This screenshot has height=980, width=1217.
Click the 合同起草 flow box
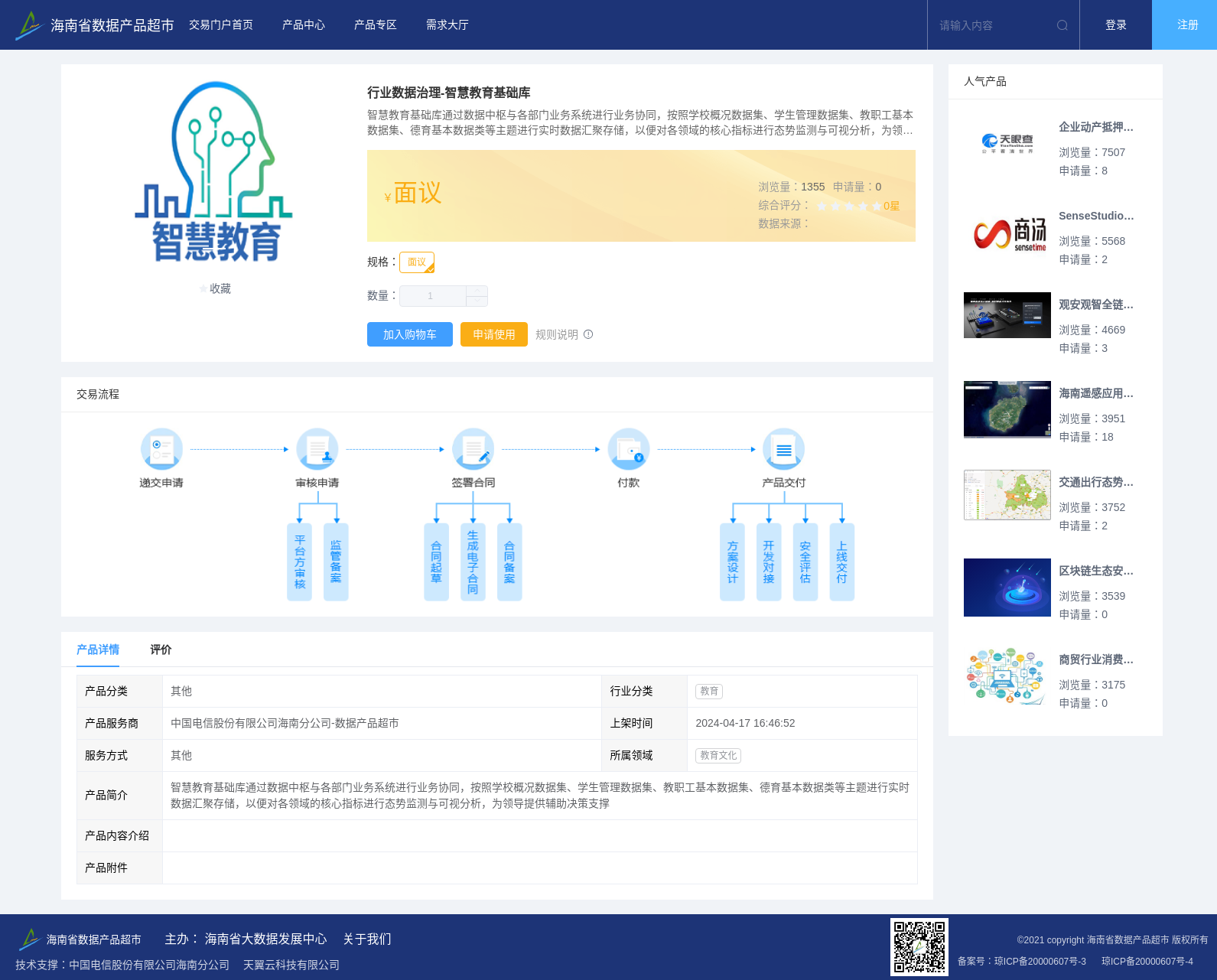click(x=436, y=562)
